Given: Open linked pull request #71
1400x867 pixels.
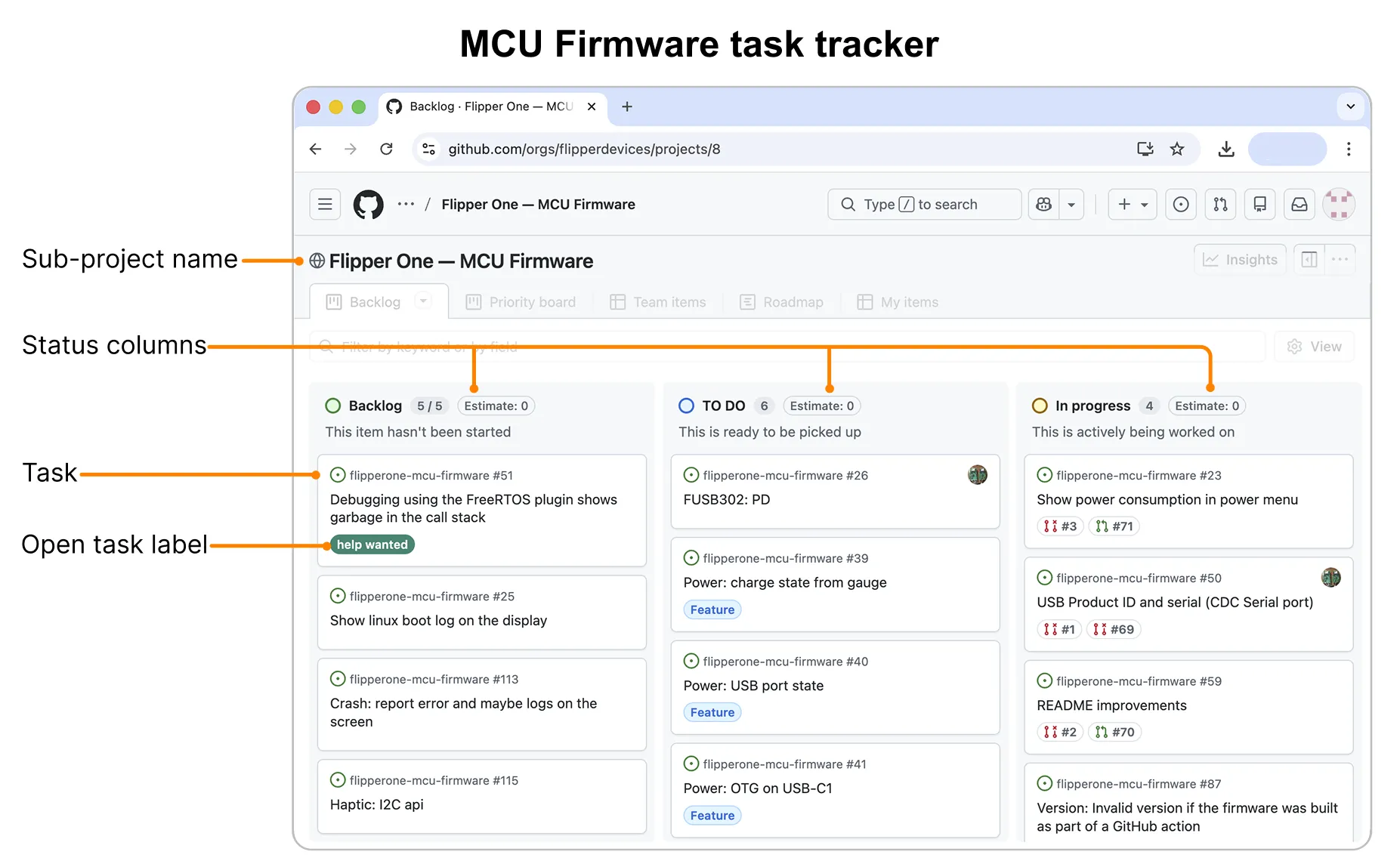Looking at the screenshot, I should pos(1114,526).
